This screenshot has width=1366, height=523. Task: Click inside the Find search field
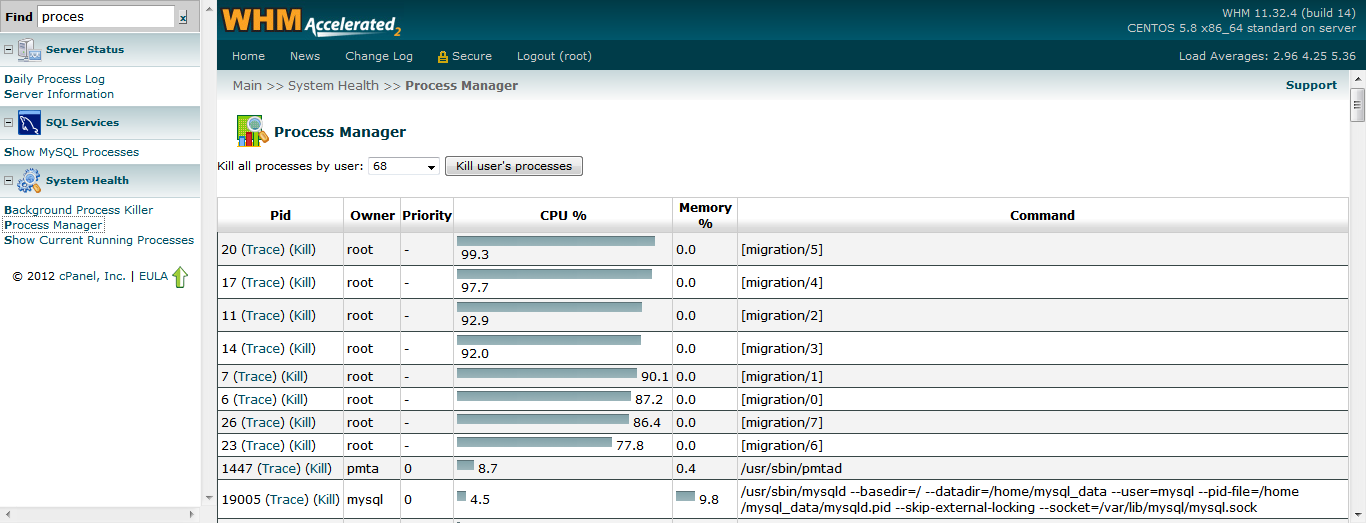tap(105, 17)
